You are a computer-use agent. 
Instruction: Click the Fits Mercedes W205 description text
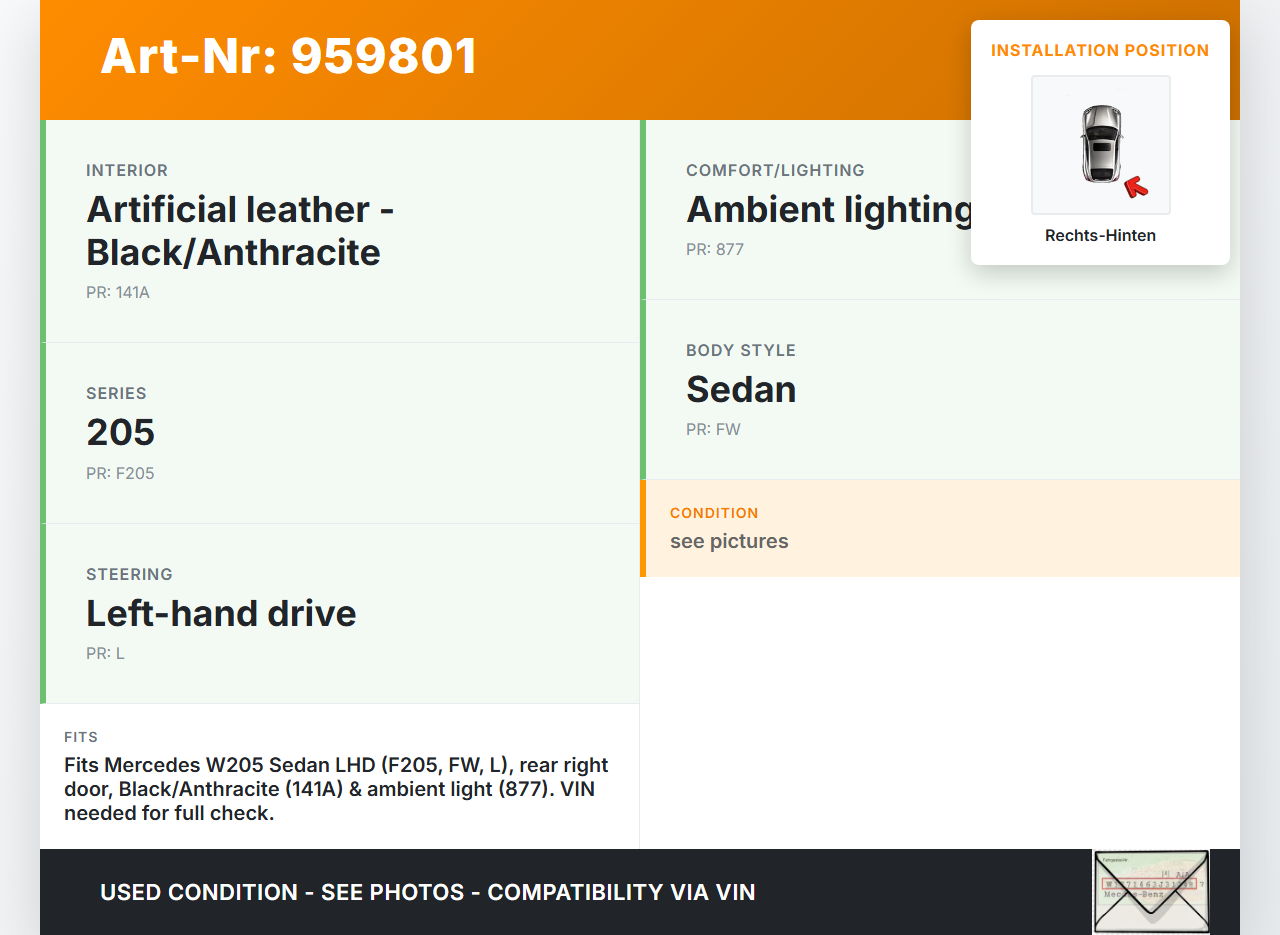coord(336,789)
